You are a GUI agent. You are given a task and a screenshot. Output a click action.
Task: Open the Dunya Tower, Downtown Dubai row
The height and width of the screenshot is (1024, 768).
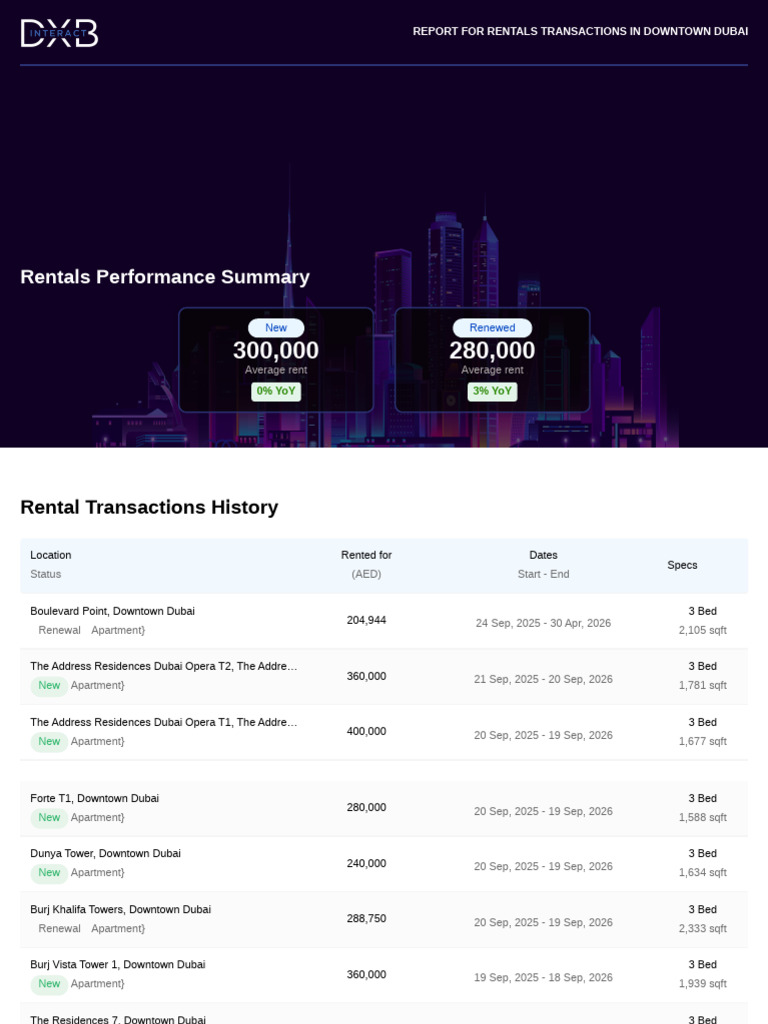click(384, 864)
